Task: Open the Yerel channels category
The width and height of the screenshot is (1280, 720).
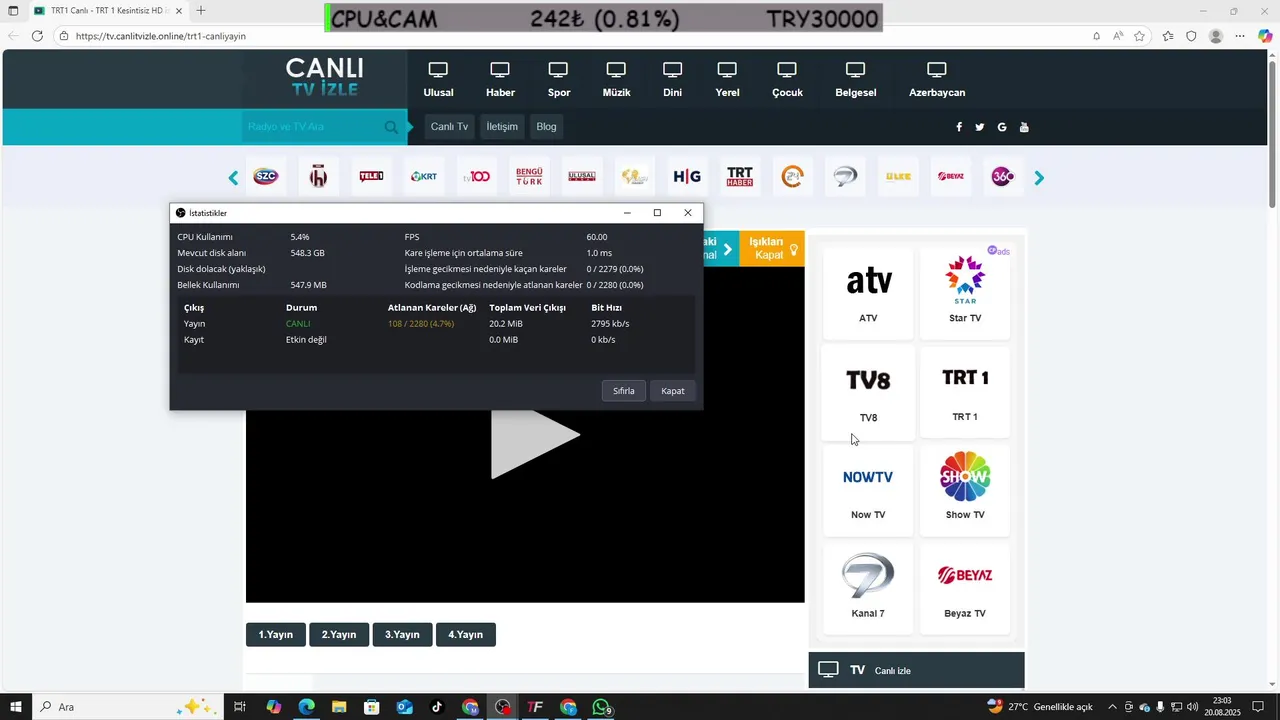Action: 727,80
